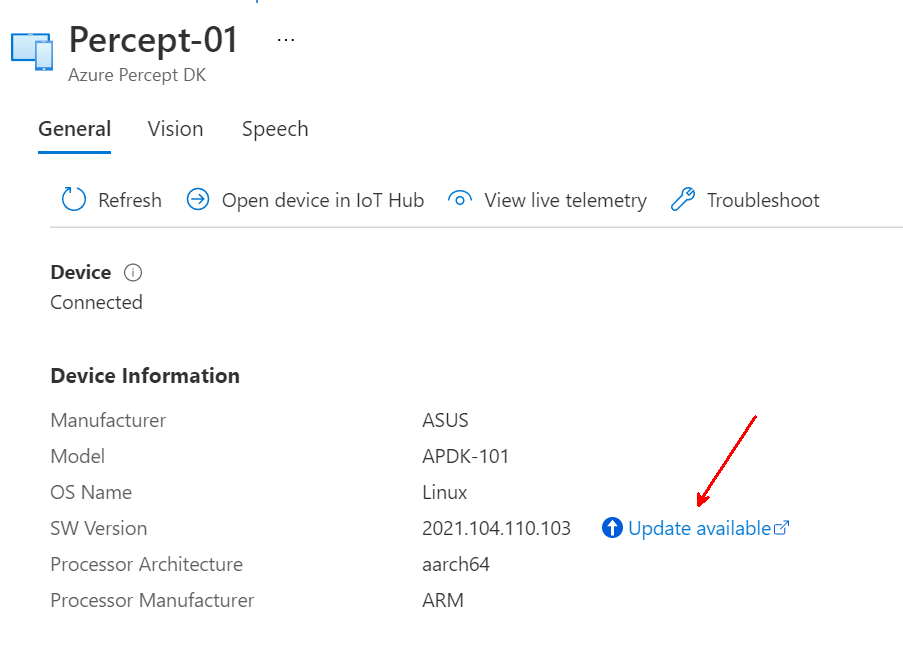
Task: Switch to the General tab
Action: pos(74,129)
